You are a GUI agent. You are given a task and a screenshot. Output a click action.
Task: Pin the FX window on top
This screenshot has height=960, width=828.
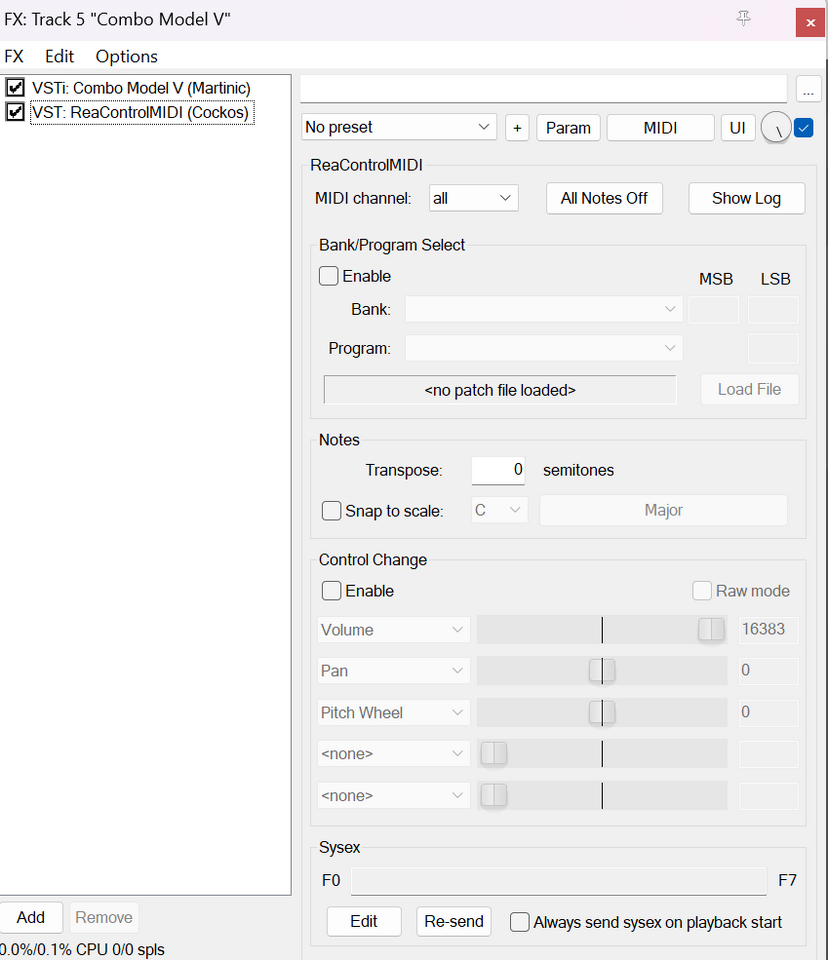(x=743, y=19)
